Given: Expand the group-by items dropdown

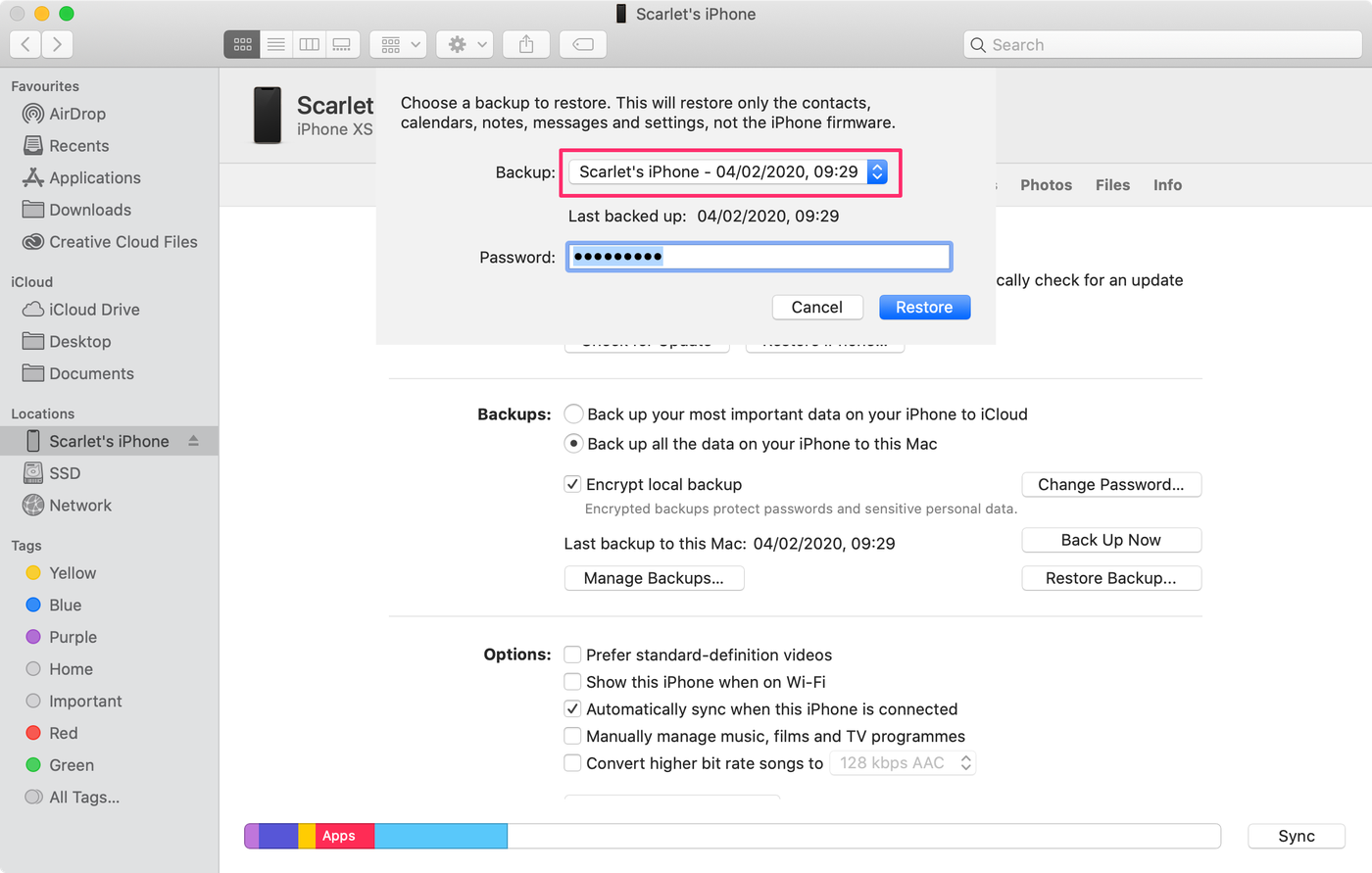Looking at the screenshot, I should [398, 44].
